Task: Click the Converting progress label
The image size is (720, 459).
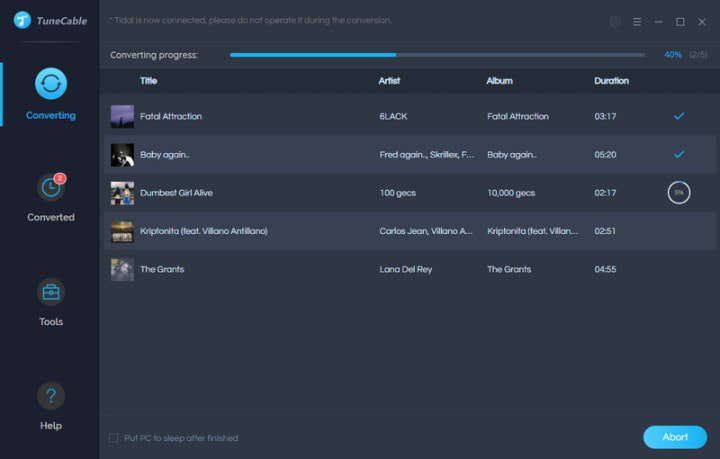Action: pyautogui.click(x=154, y=55)
